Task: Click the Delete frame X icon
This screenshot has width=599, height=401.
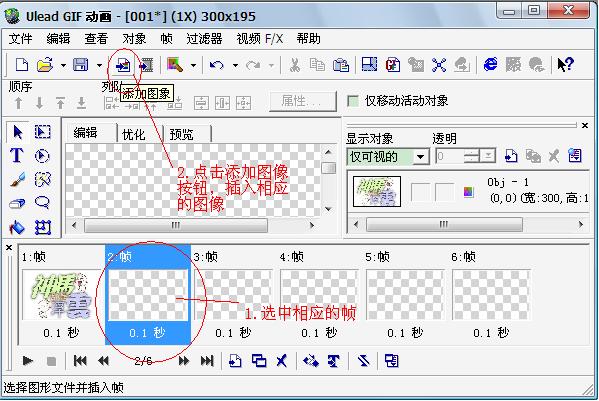Action: click(282, 361)
